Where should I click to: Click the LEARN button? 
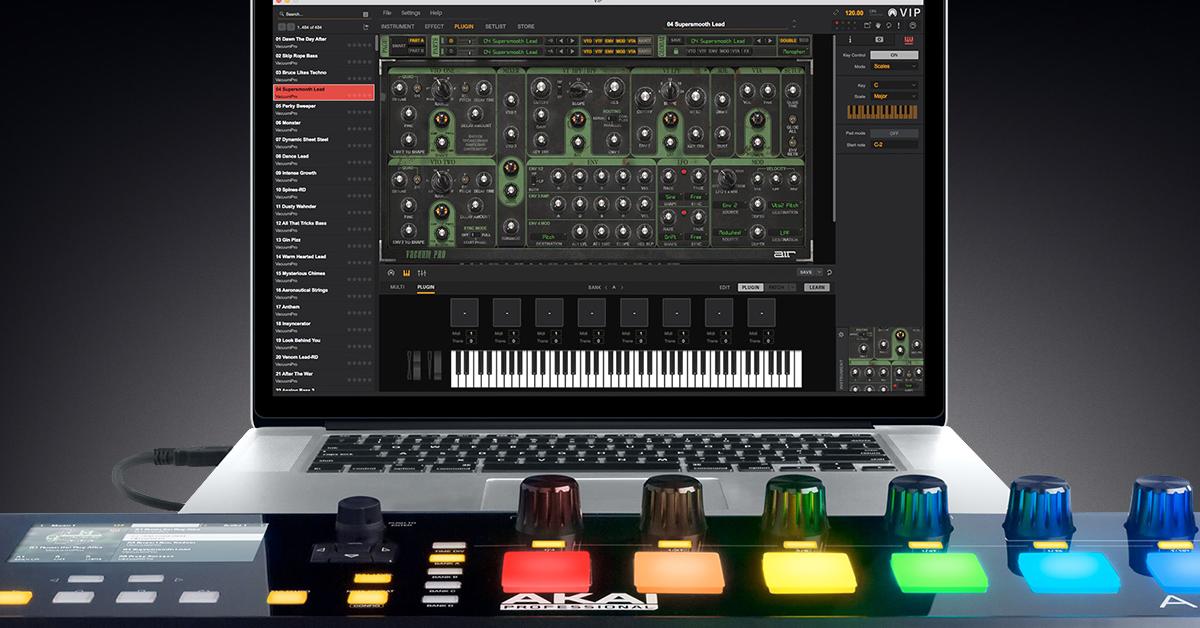click(x=817, y=288)
